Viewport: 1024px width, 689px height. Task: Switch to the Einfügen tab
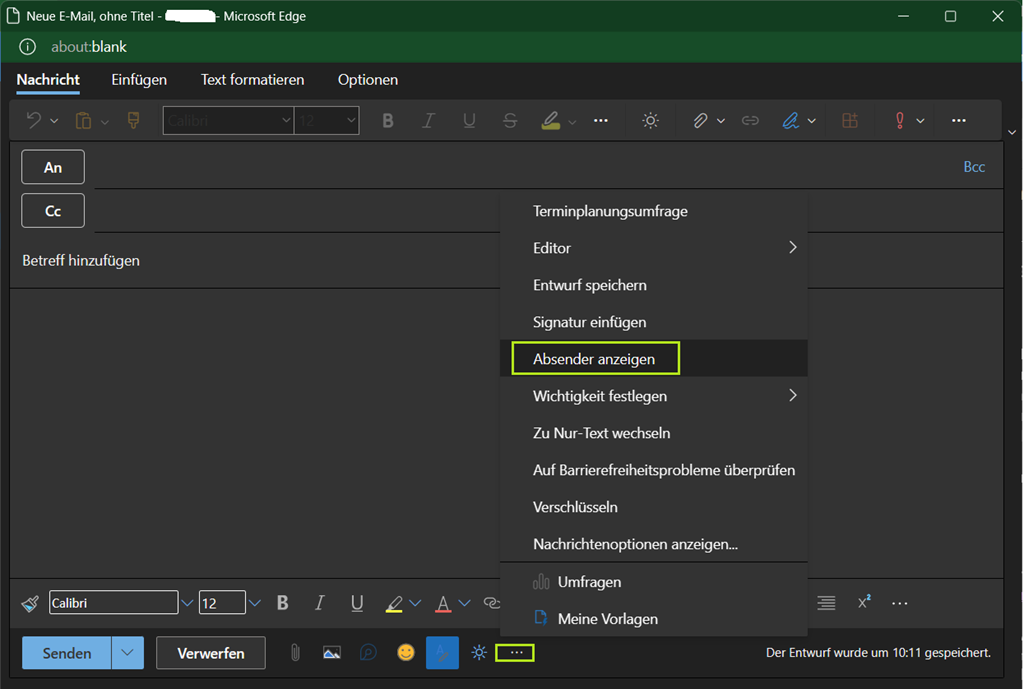click(x=139, y=80)
